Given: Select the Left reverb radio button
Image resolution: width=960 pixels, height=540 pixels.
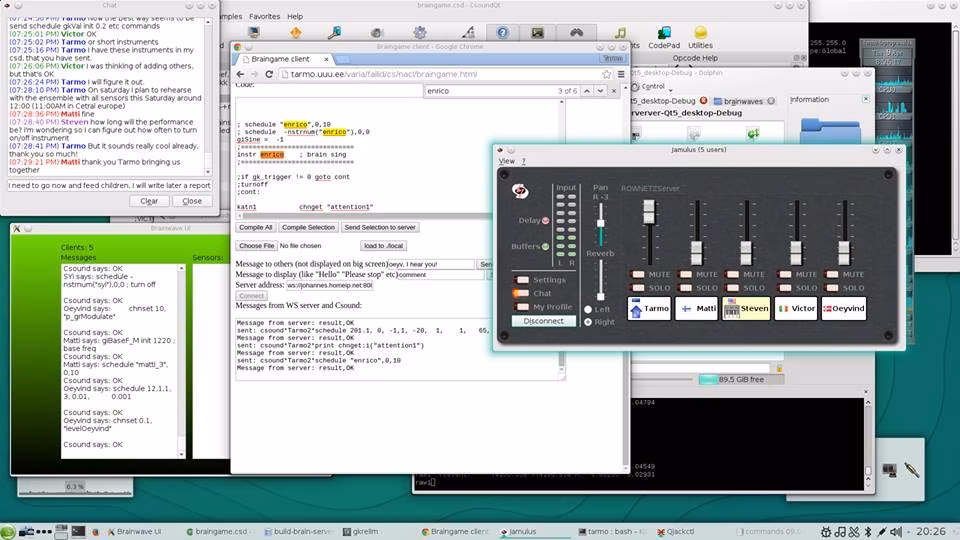Looking at the screenshot, I should (x=588, y=309).
